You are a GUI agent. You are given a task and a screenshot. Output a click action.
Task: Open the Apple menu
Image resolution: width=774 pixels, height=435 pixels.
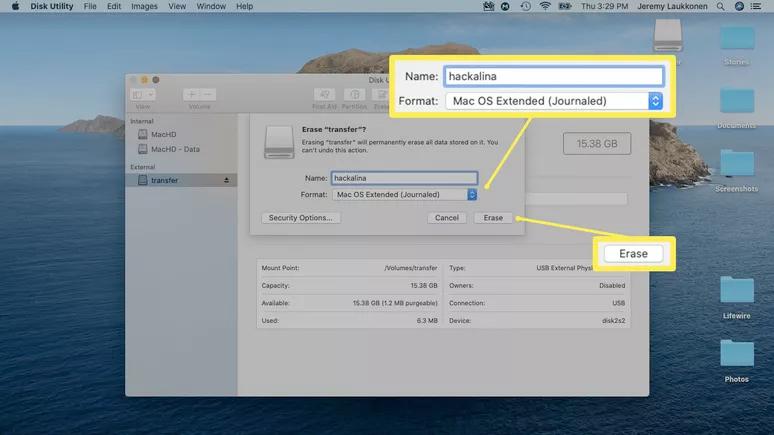click(15, 6)
